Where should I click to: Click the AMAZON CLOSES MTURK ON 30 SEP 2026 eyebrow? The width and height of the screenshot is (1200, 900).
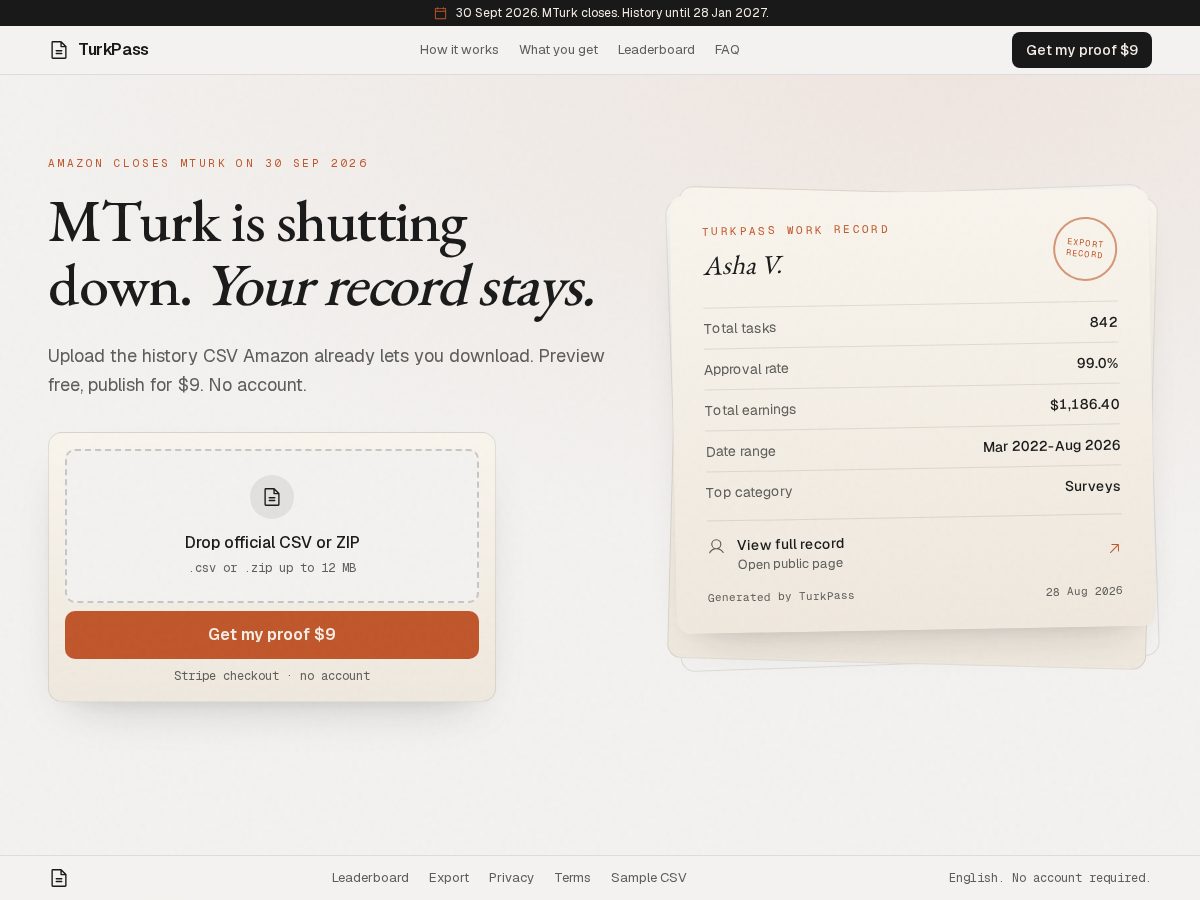[208, 163]
